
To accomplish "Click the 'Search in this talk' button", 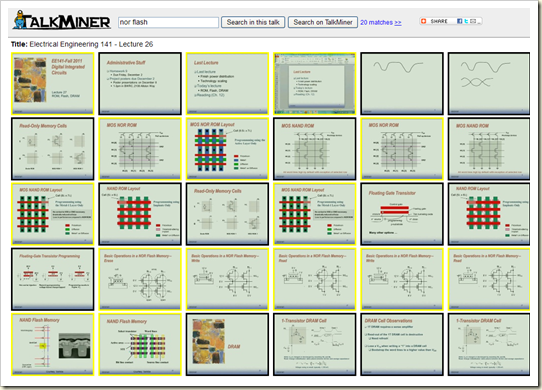I will click(x=253, y=22).
